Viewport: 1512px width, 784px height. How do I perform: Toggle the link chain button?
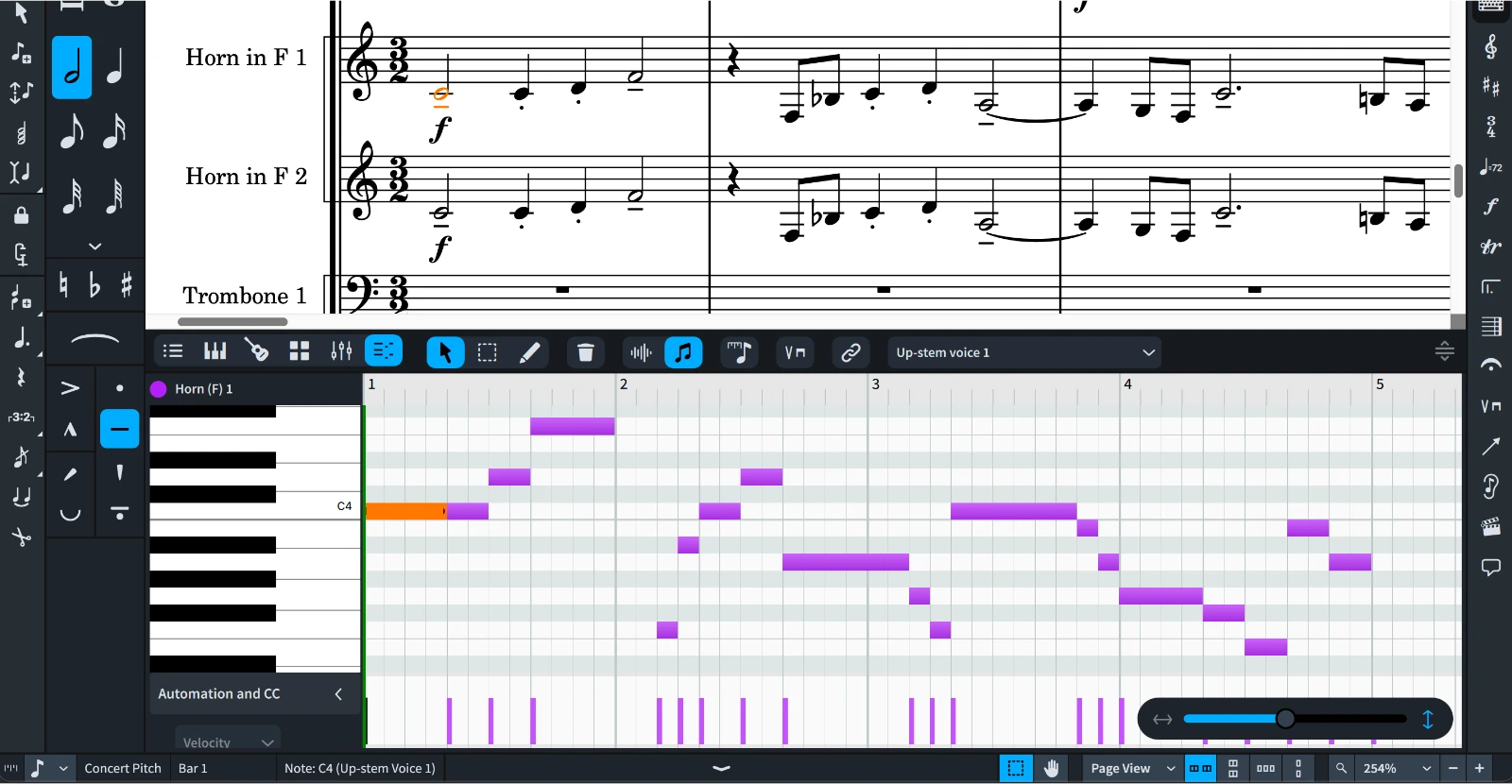click(850, 352)
